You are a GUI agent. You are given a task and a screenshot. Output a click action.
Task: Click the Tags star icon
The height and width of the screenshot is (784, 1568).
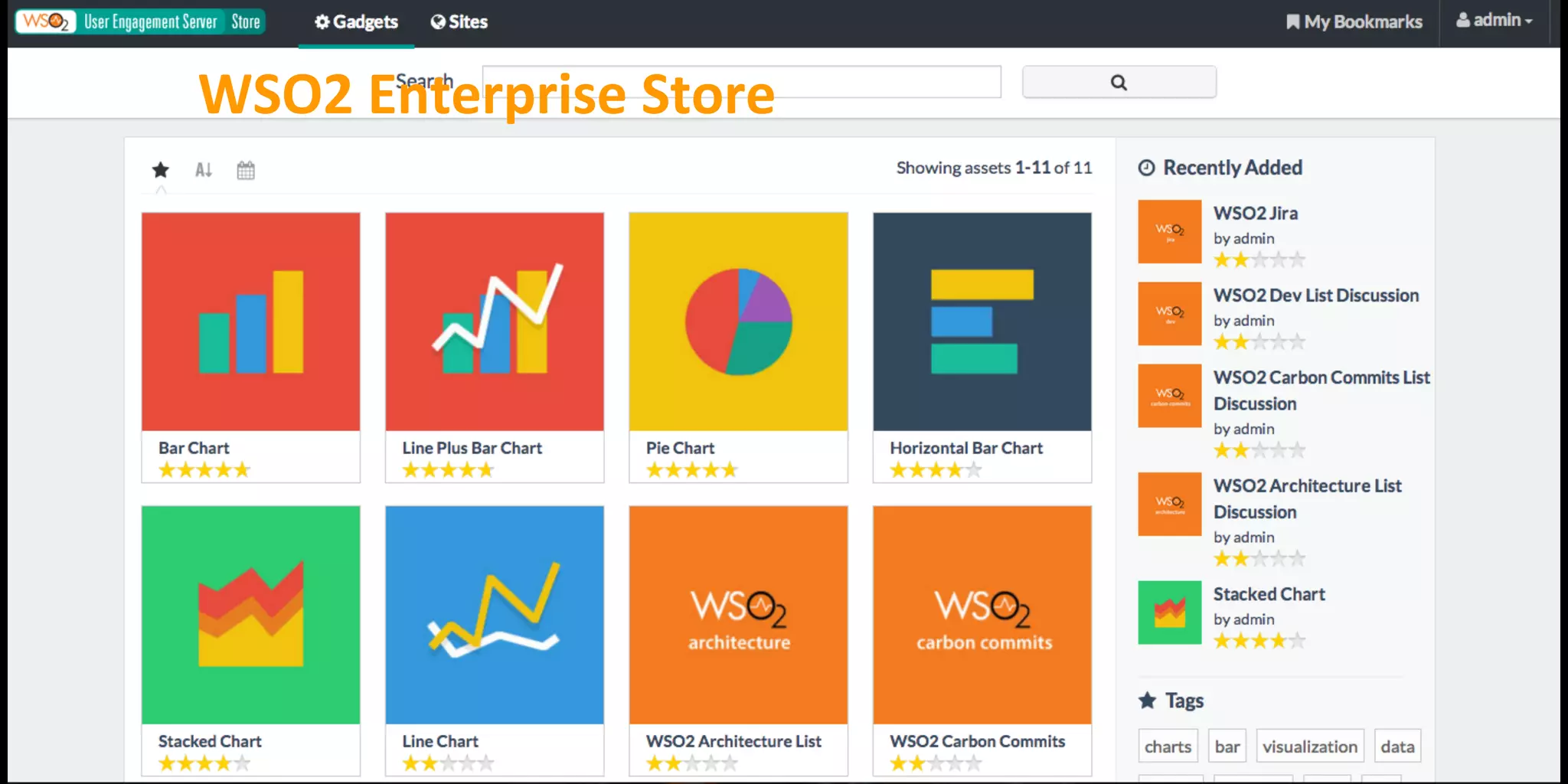tap(1147, 700)
